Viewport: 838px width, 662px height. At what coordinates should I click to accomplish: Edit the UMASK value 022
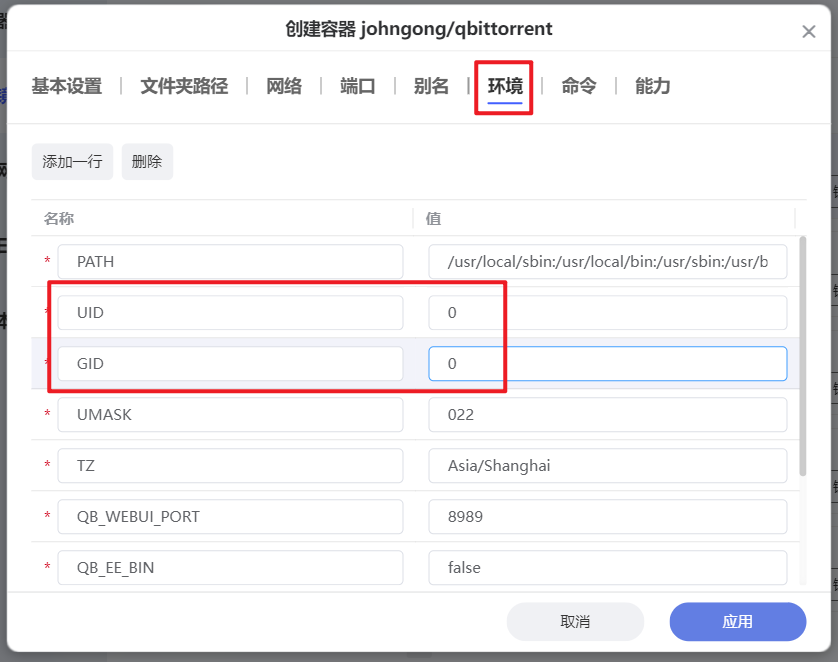[x=608, y=415]
